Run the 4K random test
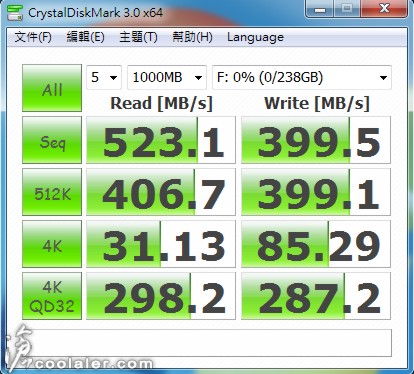 pos(52,244)
